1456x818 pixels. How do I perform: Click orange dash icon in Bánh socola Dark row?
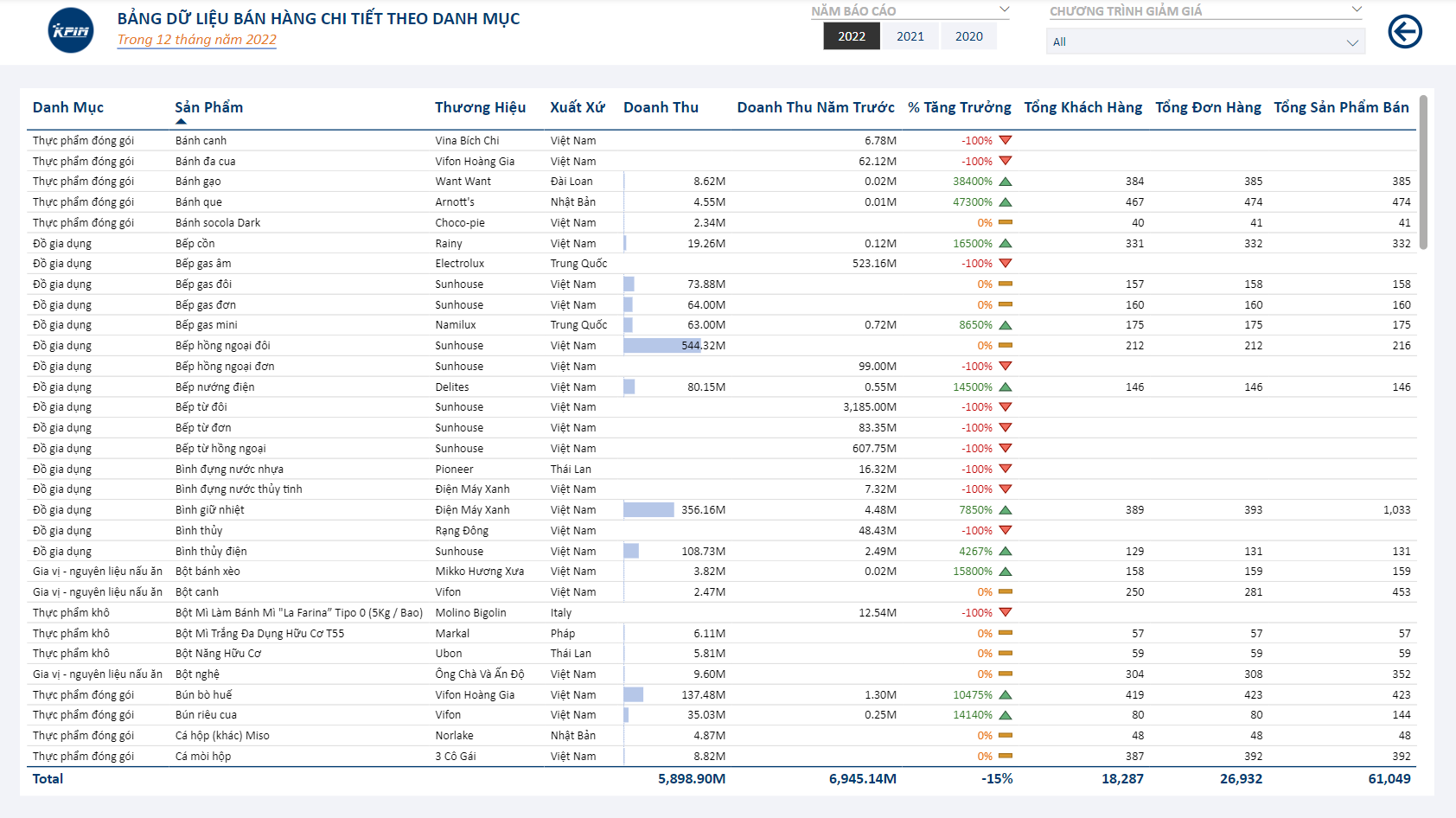tap(1006, 222)
